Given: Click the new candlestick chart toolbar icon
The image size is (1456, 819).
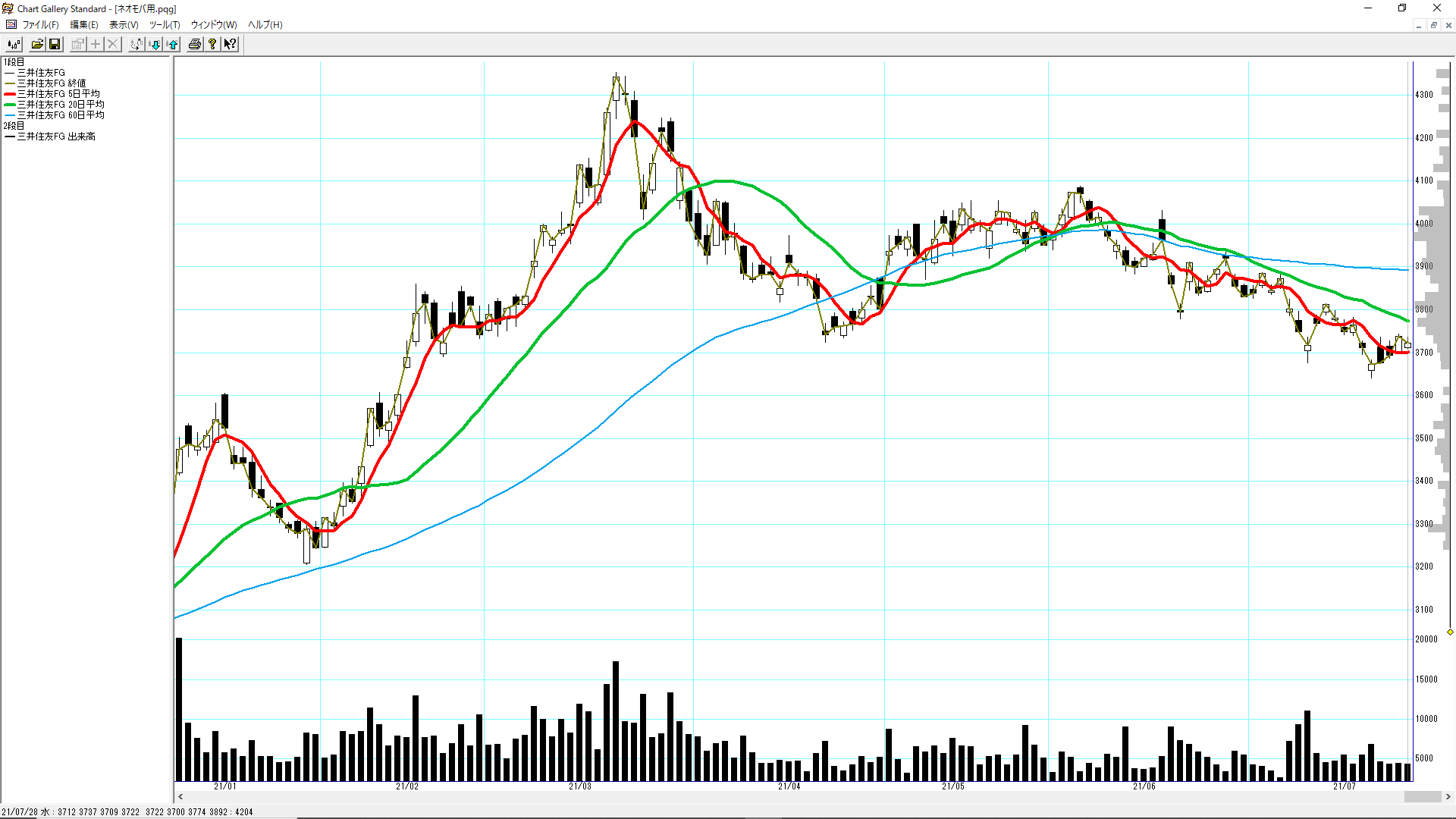Looking at the screenshot, I should [14, 44].
